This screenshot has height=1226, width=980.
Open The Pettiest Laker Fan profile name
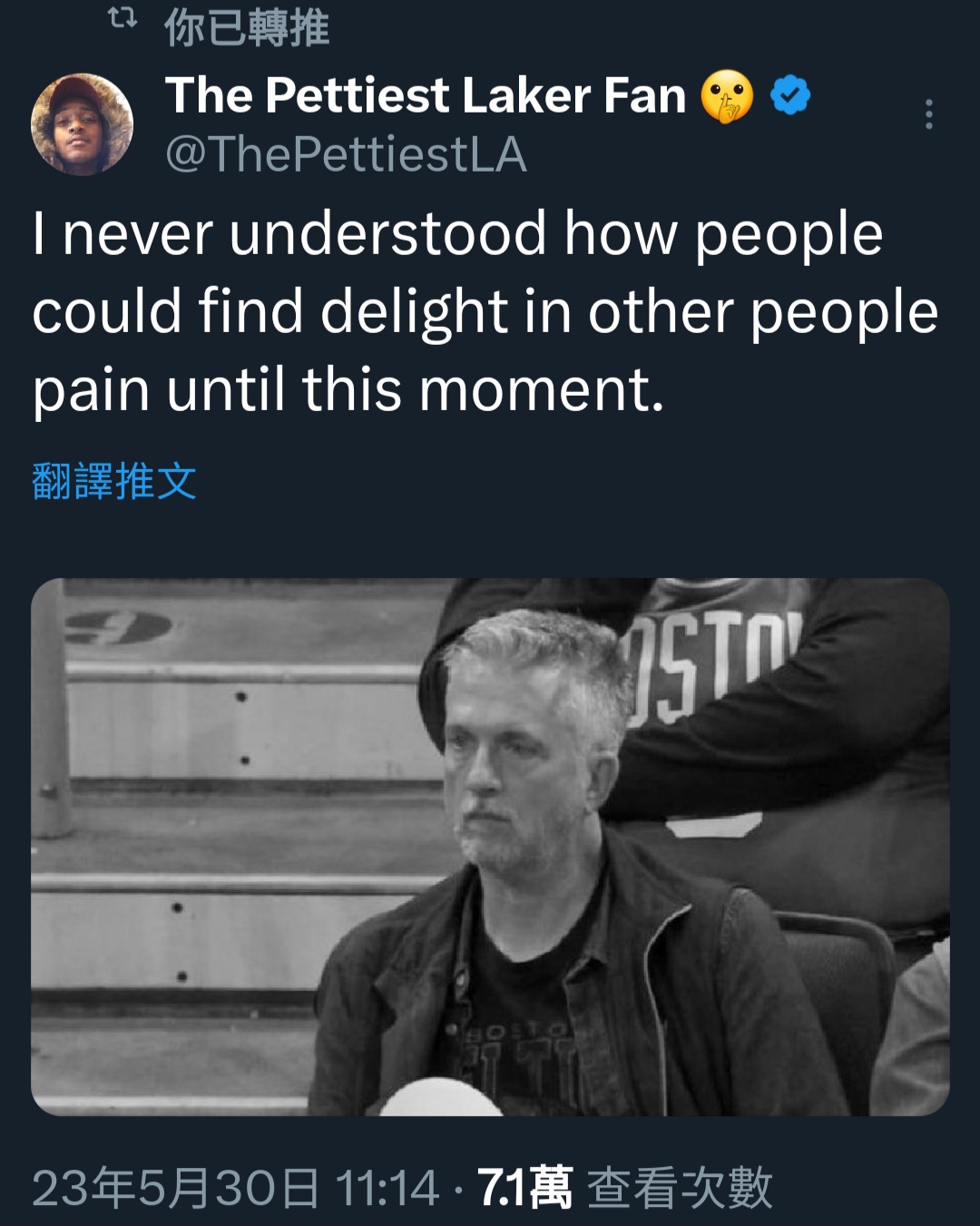(x=426, y=95)
